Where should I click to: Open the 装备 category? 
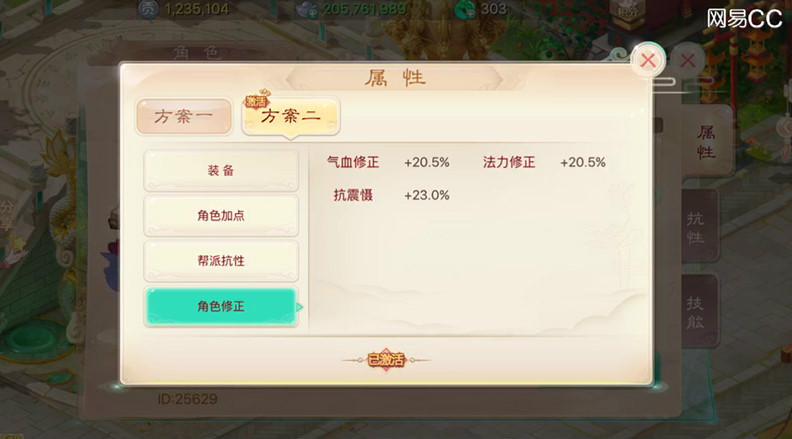pyautogui.click(x=221, y=170)
